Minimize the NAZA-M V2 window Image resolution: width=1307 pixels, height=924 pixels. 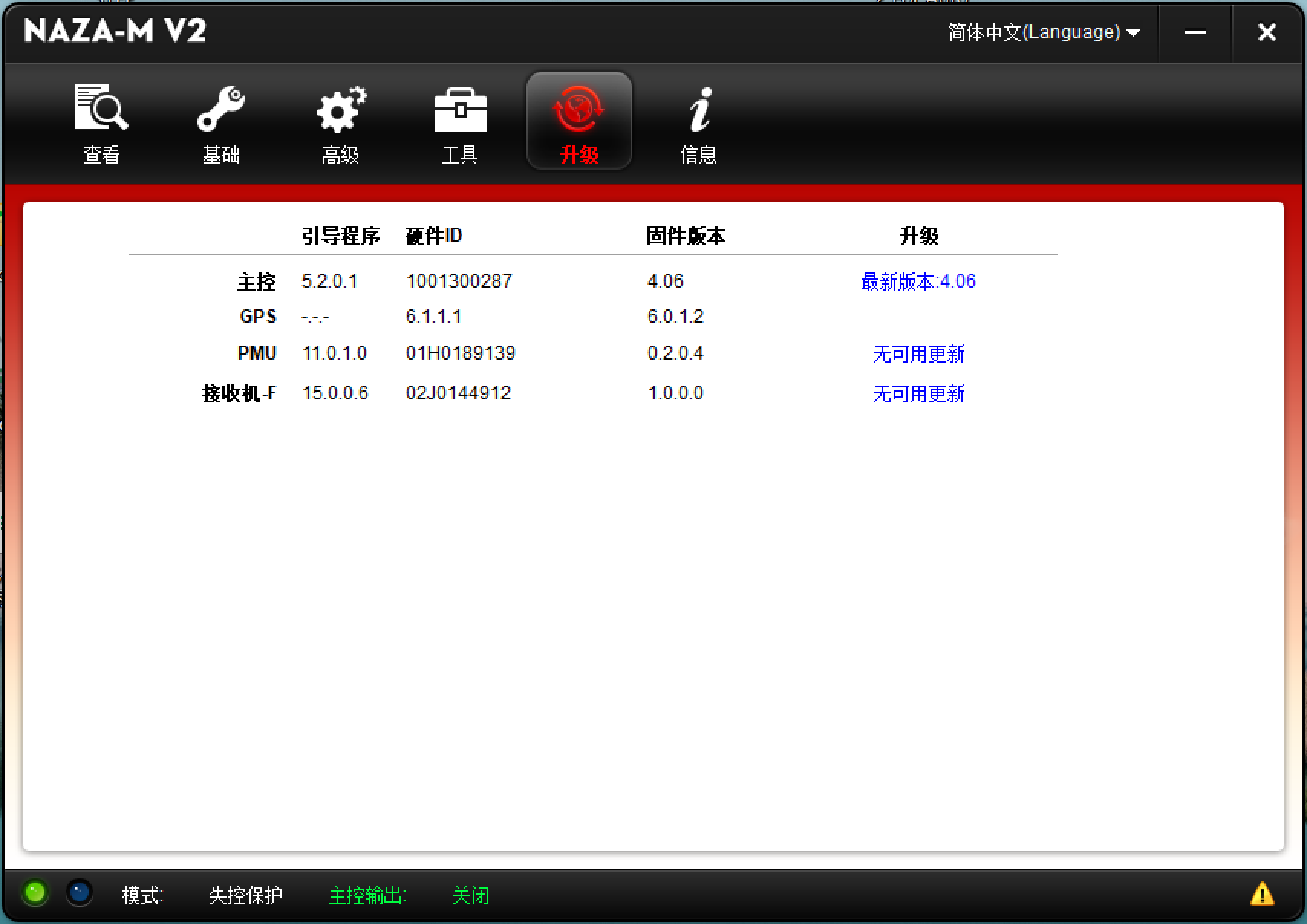1195,32
